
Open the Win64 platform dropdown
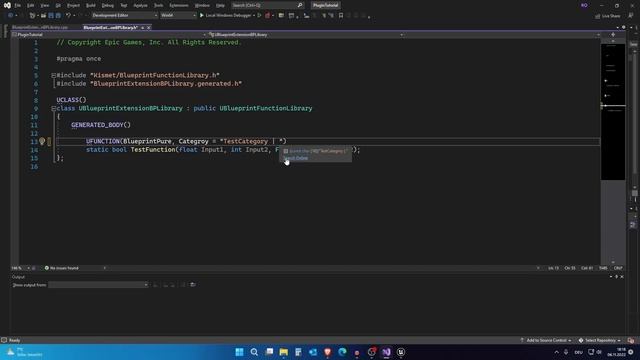coord(178,16)
